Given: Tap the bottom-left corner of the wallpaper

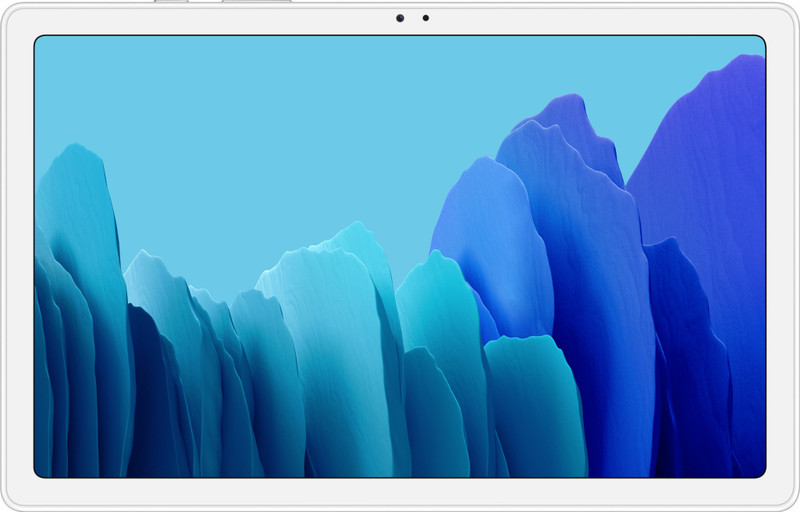Looking at the screenshot, I should pyautogui.click(x=40, y=471).
